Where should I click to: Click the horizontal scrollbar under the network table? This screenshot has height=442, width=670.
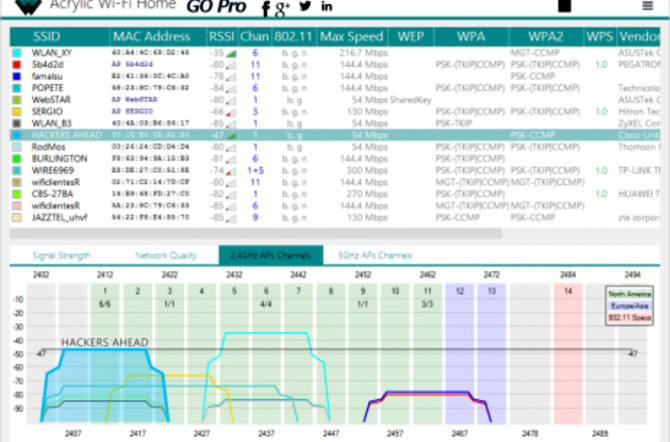[x=256, y=234]
